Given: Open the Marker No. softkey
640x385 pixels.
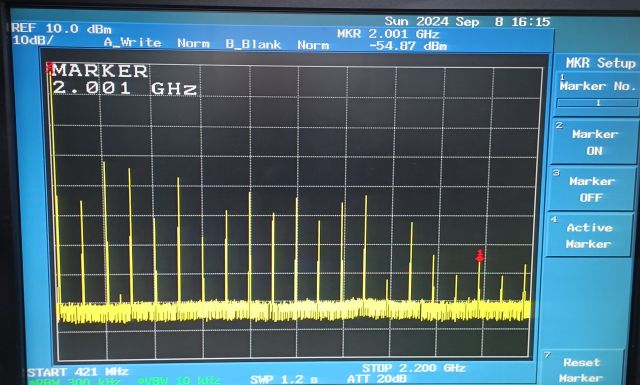Looking at the screenshot, I should coord(597,86).
